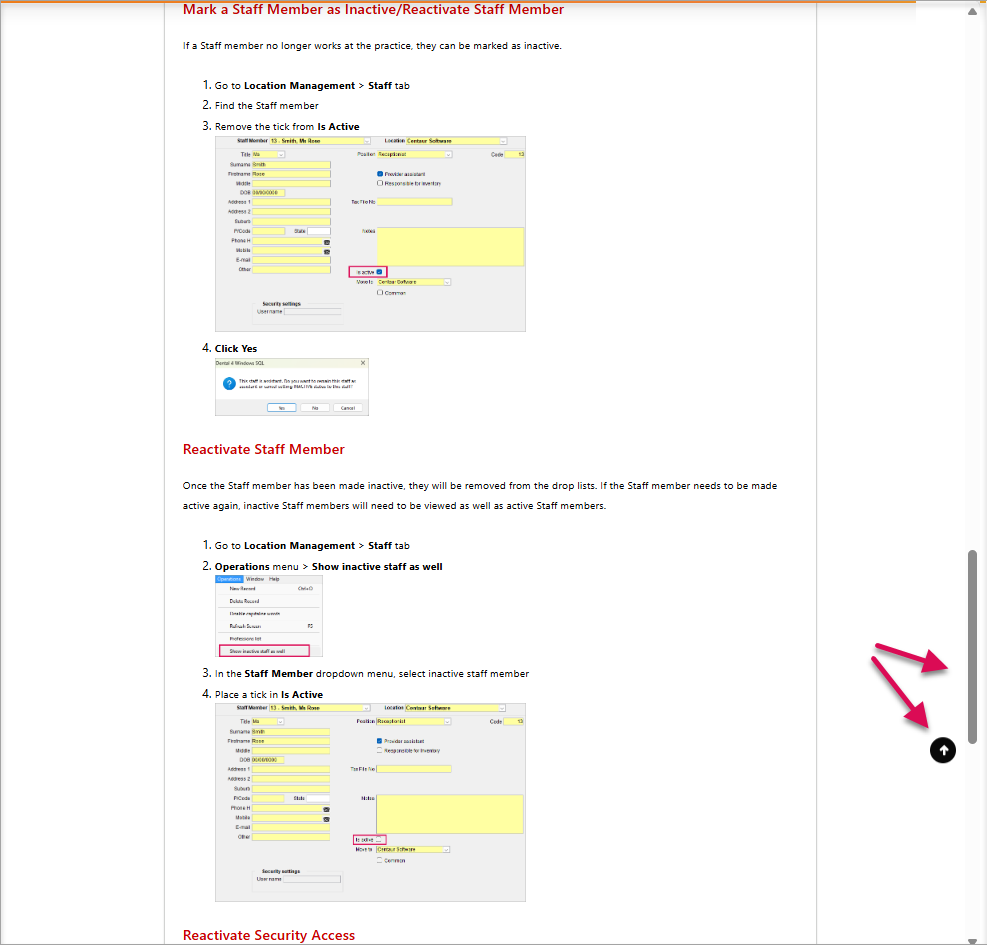988x945 pixels.
Task: Click the step 'Remove the tick from Is Active'
Action: tap(287, 127)
